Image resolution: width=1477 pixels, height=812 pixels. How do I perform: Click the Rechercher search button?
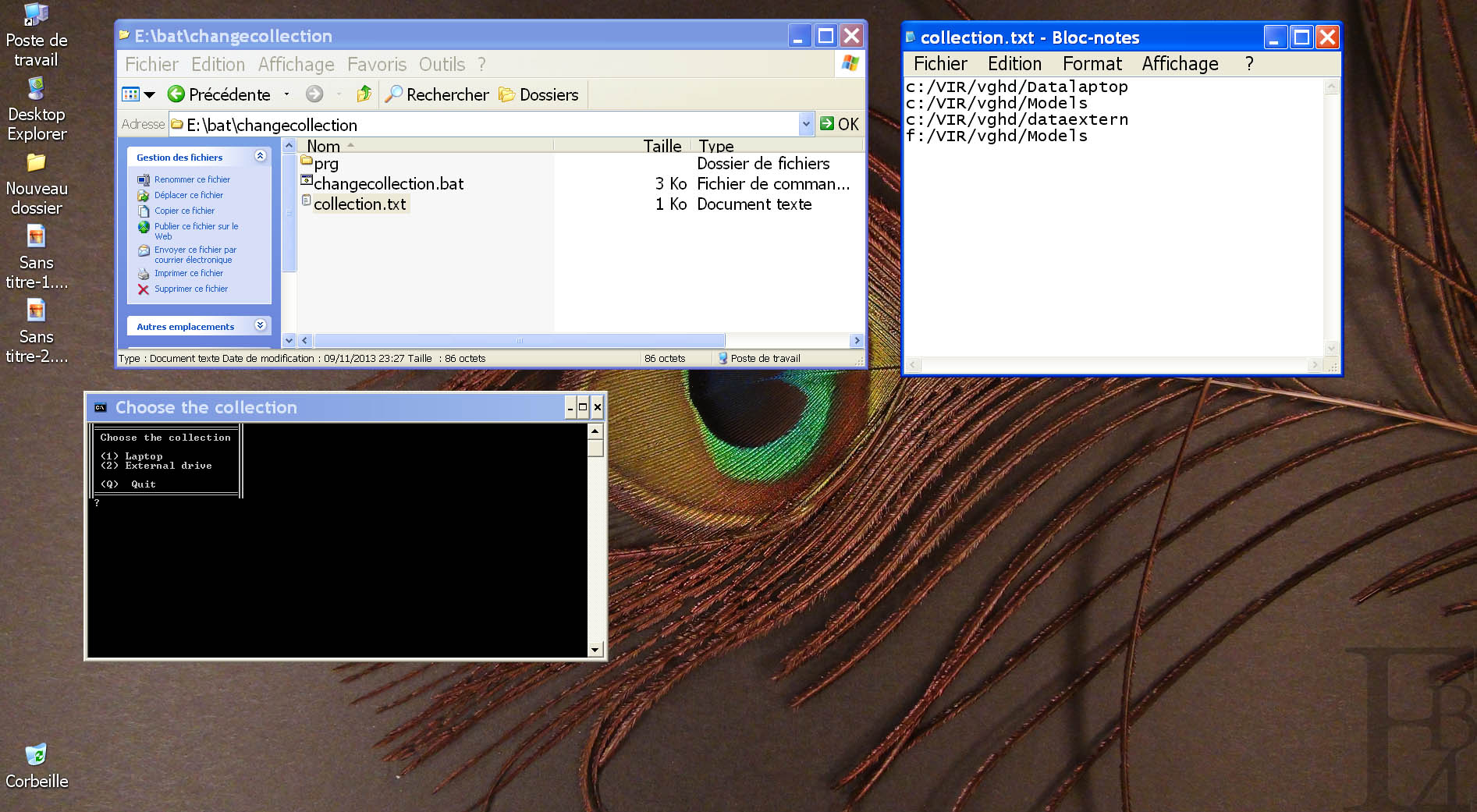click(x=437, y=94)
